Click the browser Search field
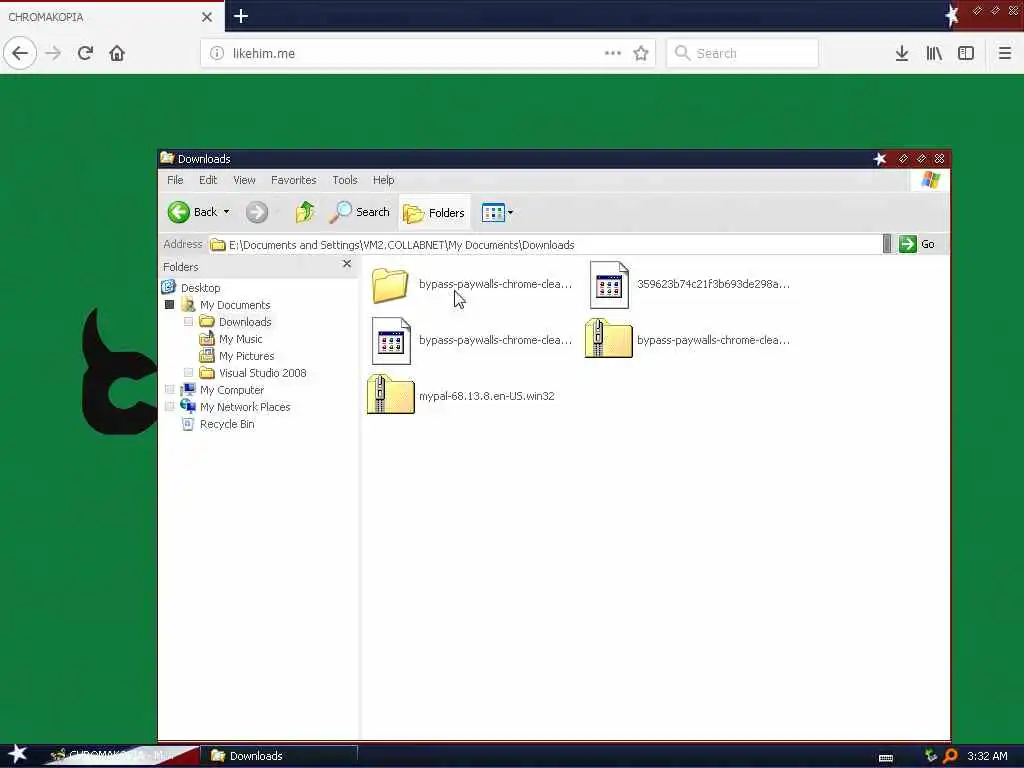 click(743, 53)
